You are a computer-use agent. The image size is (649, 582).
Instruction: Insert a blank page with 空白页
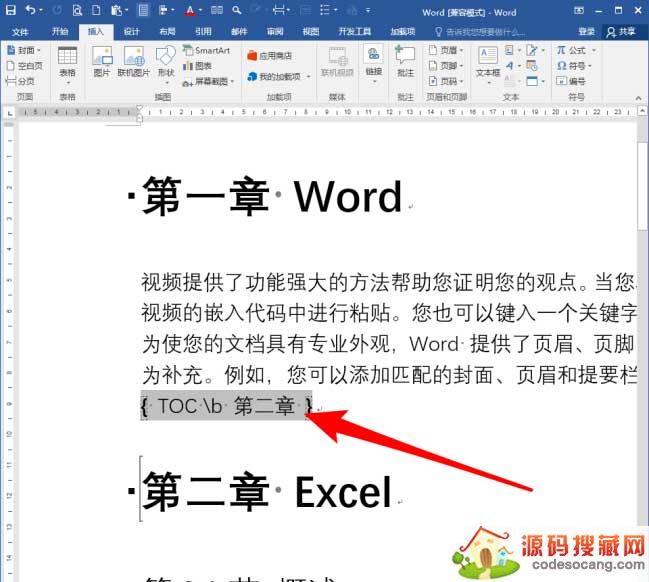click(26, 65)
